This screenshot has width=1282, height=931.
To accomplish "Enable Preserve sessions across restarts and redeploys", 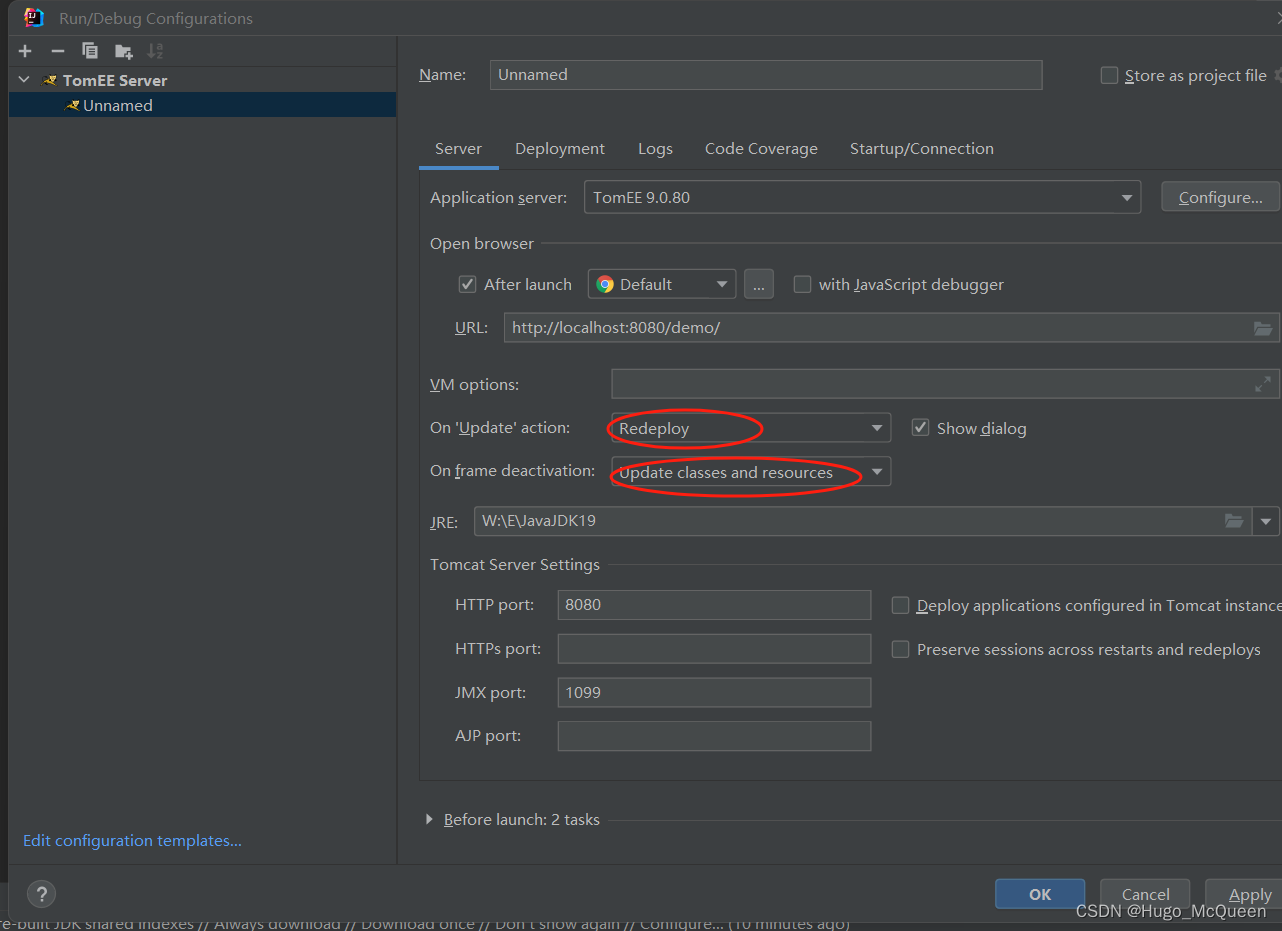I will point(900,649).
